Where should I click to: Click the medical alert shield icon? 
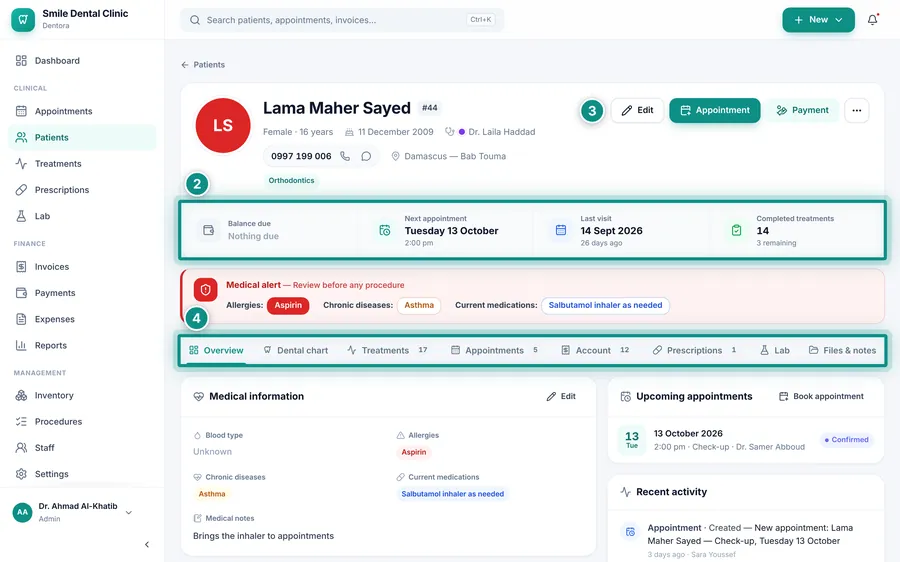click(x=205, y=290)
